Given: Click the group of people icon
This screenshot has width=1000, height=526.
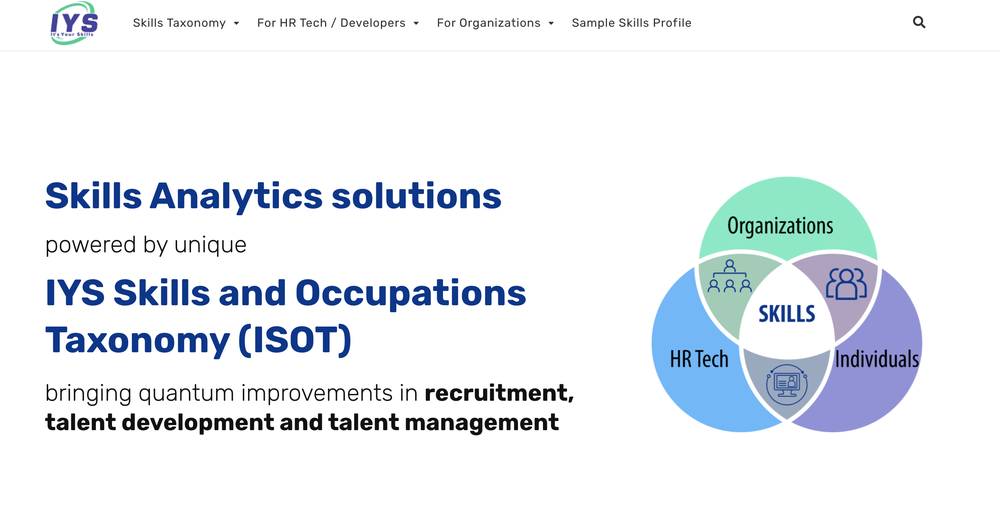Looking at the screenshot, I should pos(846,284).
